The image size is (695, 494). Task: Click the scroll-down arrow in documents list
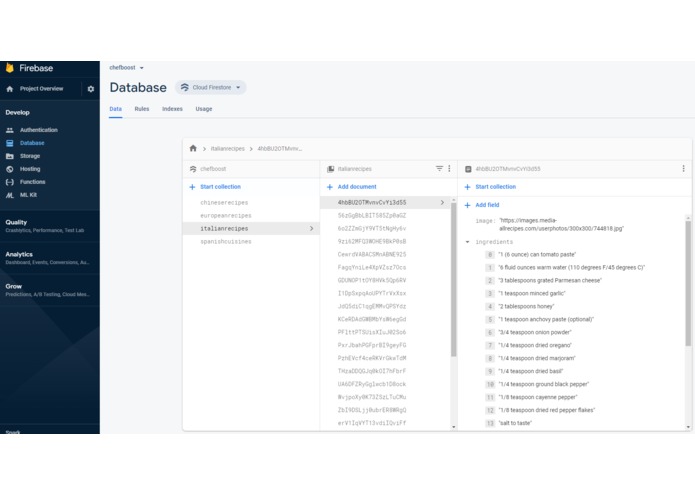453,427
